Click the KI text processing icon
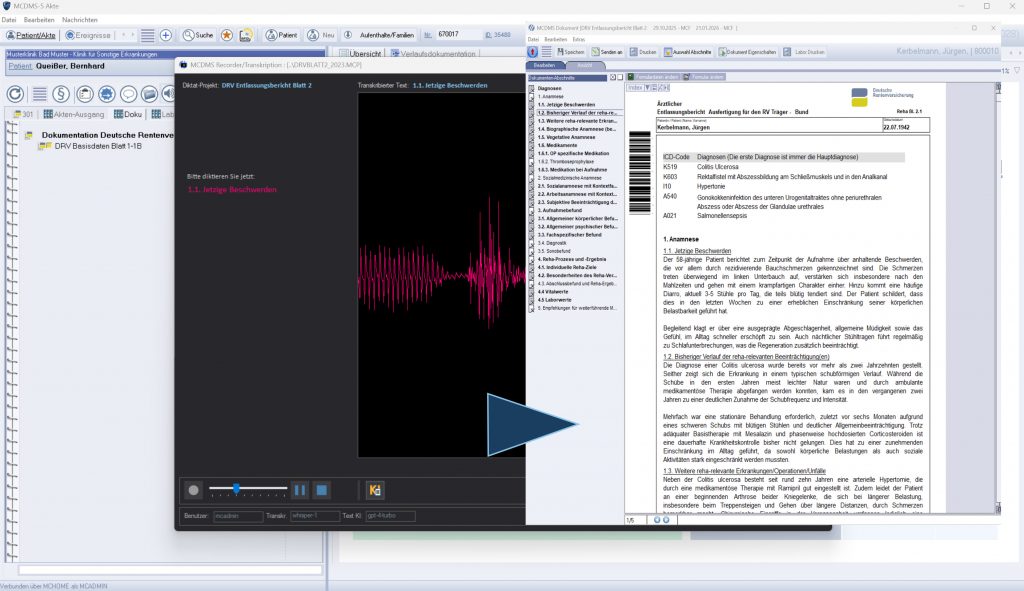The width and height of the screenshot is (1024, 591). (x=376, y=490)
